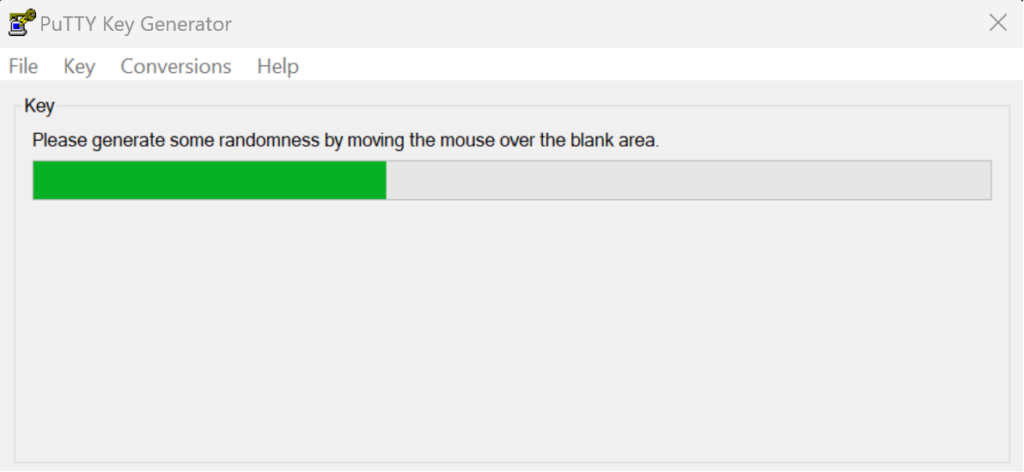
Task: Click the PuTTYgen app icon in title bar
Action: [x=22, y=22]
